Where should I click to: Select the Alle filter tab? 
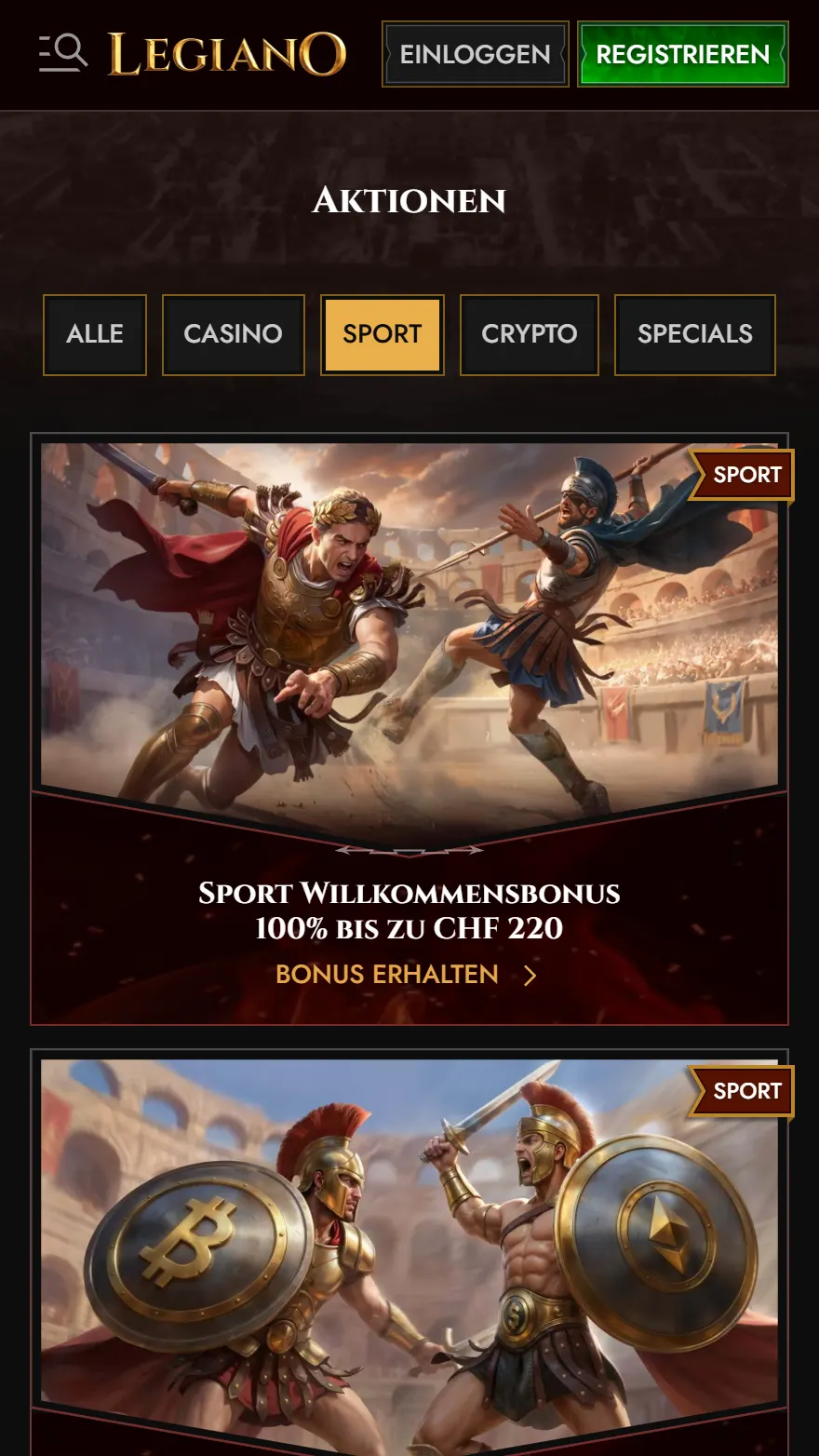point(95,334)
